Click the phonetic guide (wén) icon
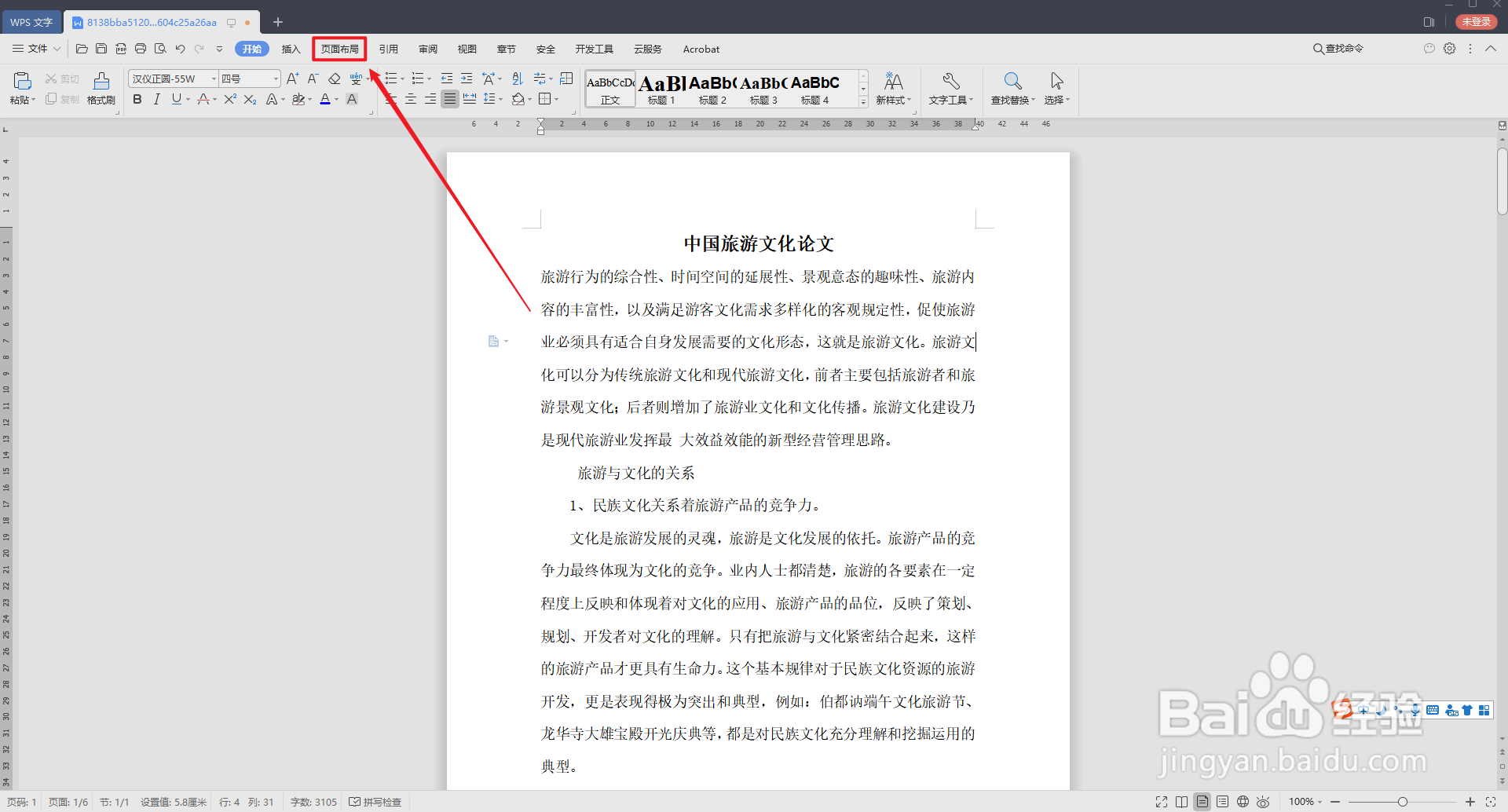The image size is (1508, 812). pos(356,79)
